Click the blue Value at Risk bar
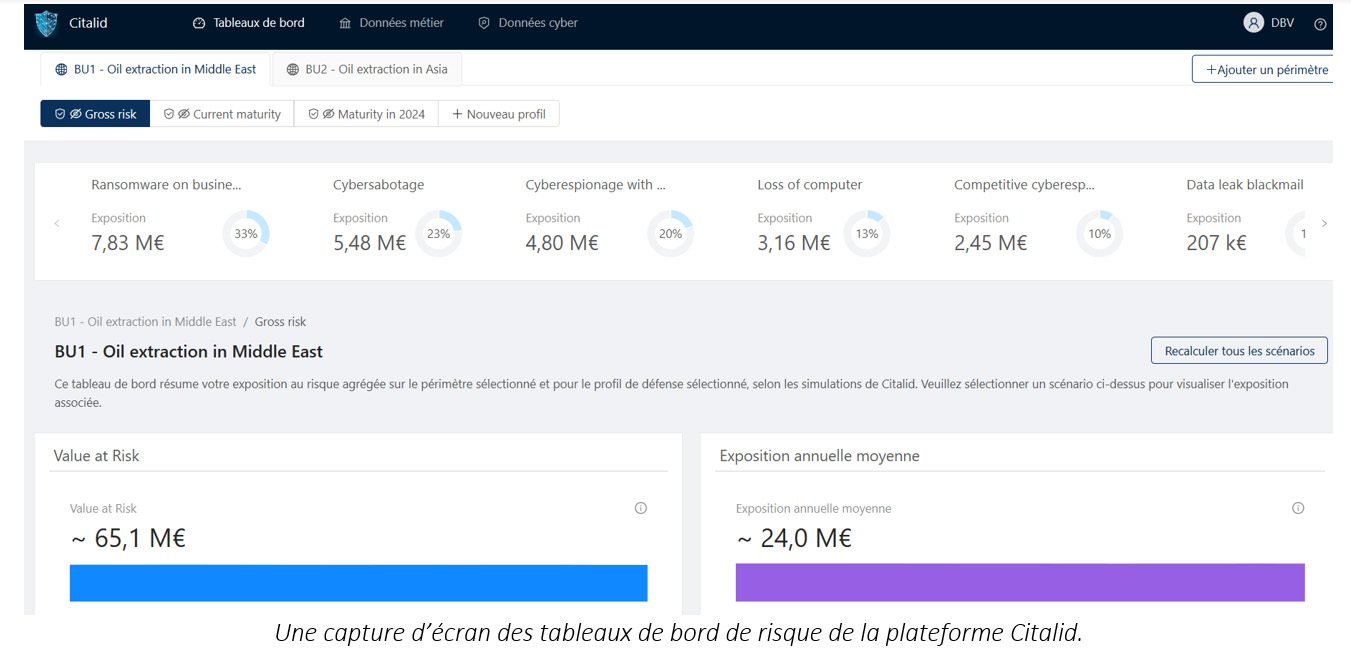 358,583
